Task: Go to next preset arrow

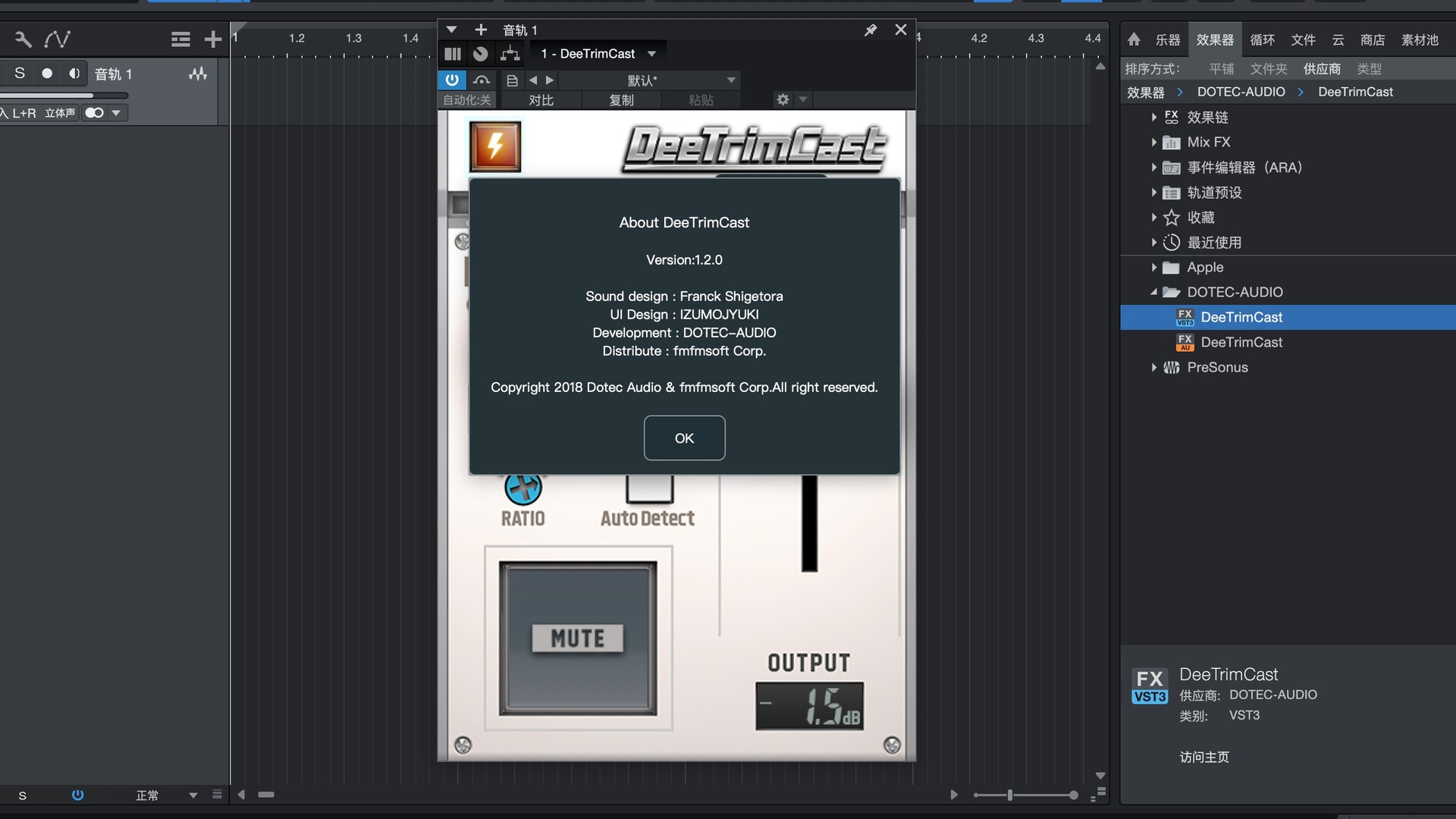Action: coord(550,80)
